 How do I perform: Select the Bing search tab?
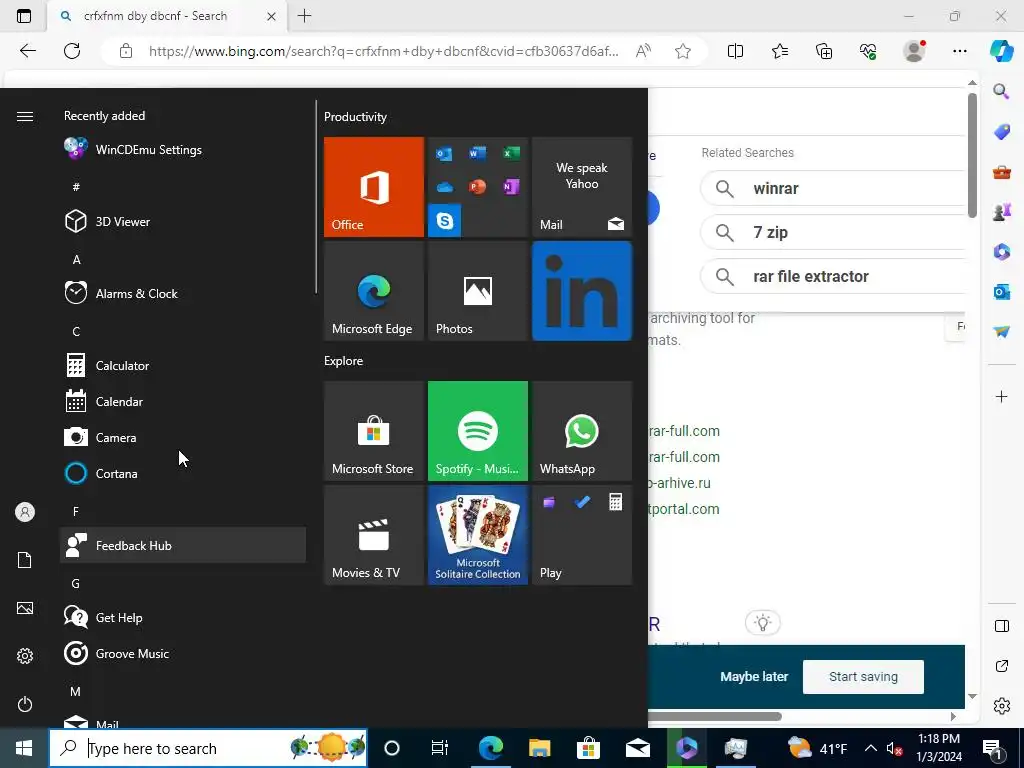pyautogui.click(x=167, y=16)
